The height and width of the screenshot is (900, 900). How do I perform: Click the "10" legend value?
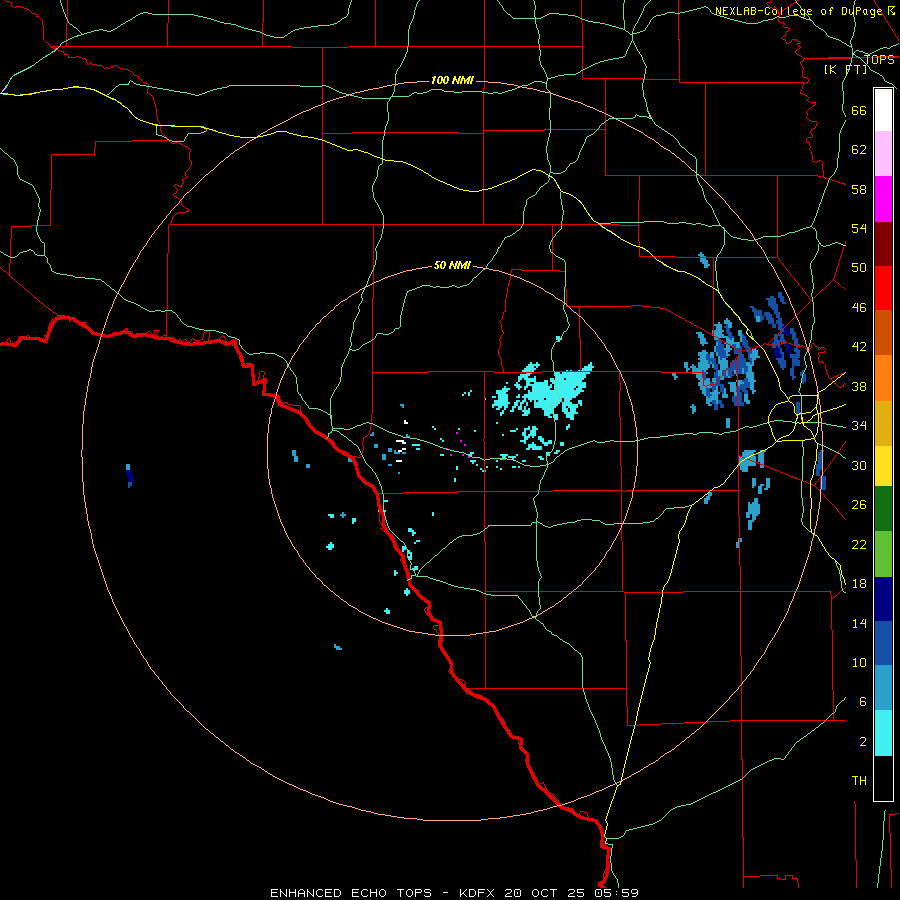[859, 663]
